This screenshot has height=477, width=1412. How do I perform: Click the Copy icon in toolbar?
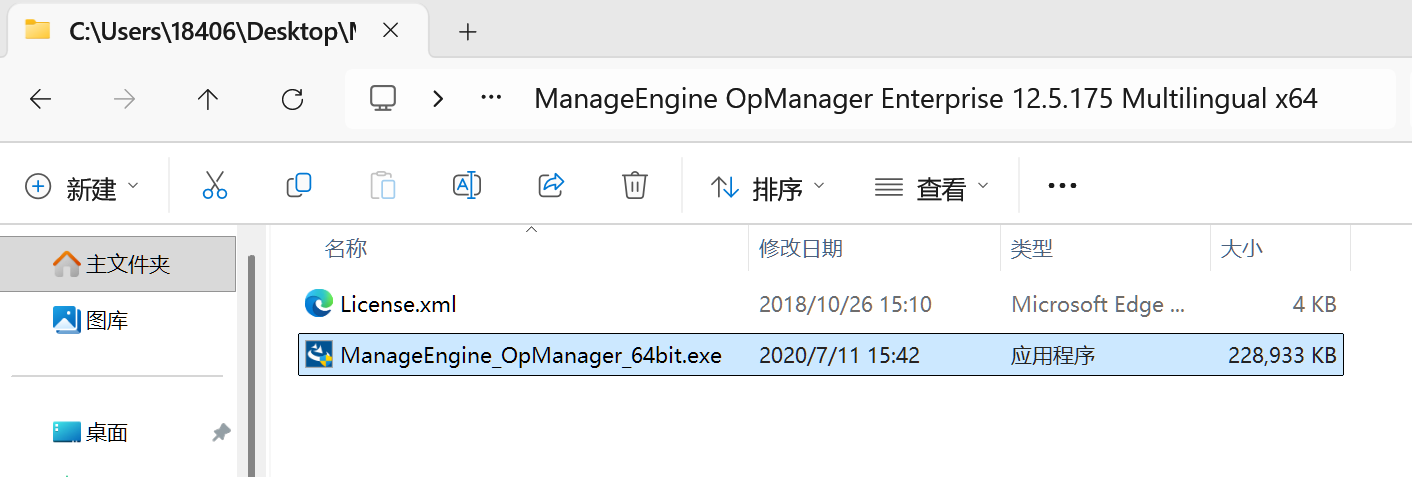pos(299,186)
